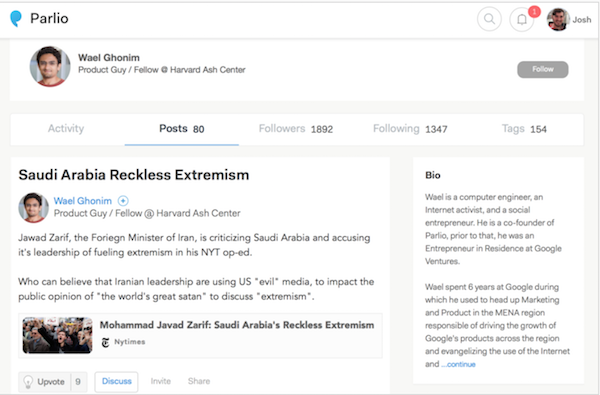Click the post author's small avatar
Viewport: 600px width, 395px height.
33,207
